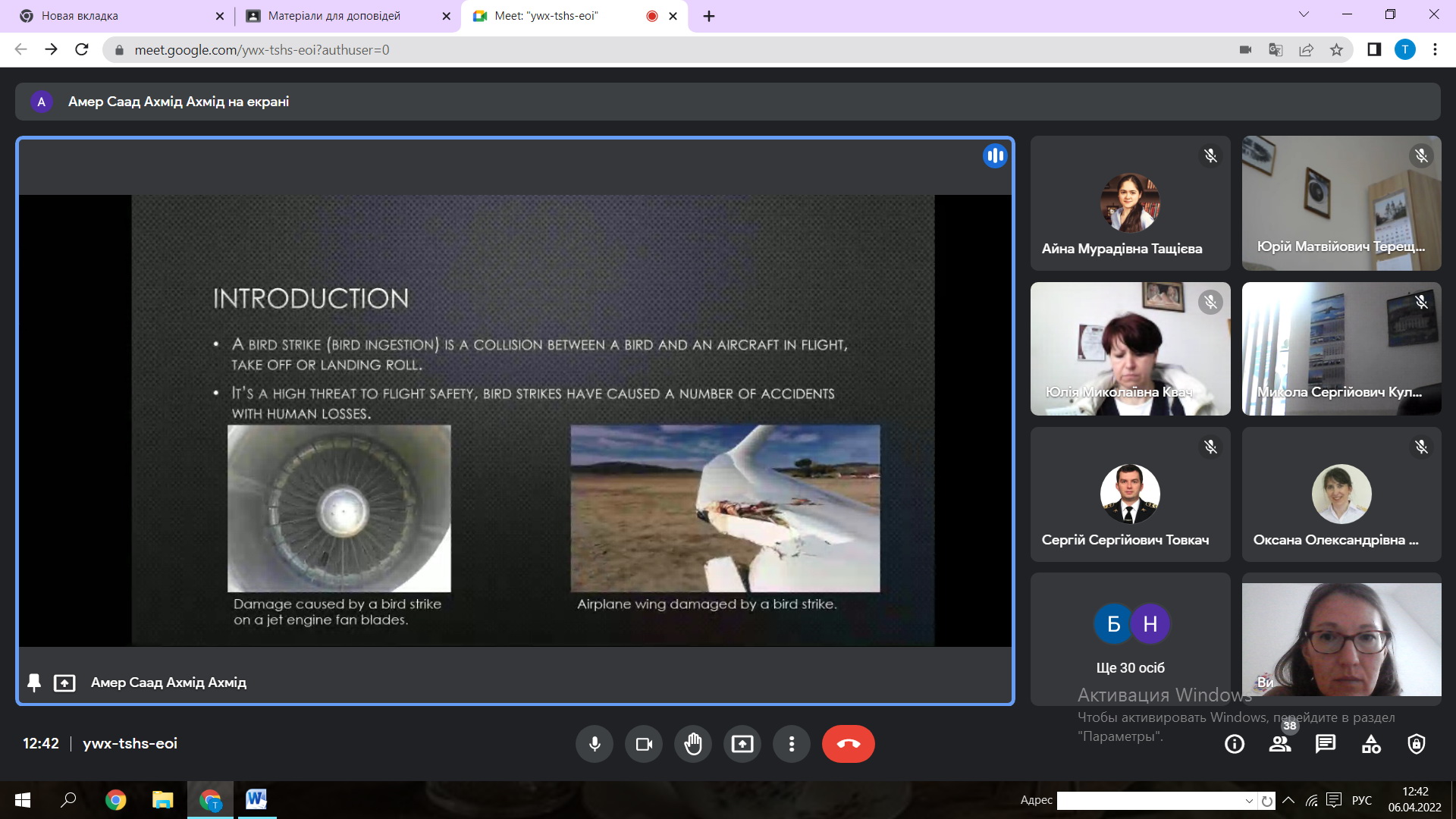Expand taskbar address field dropdown arrow

coord(1249,801)
